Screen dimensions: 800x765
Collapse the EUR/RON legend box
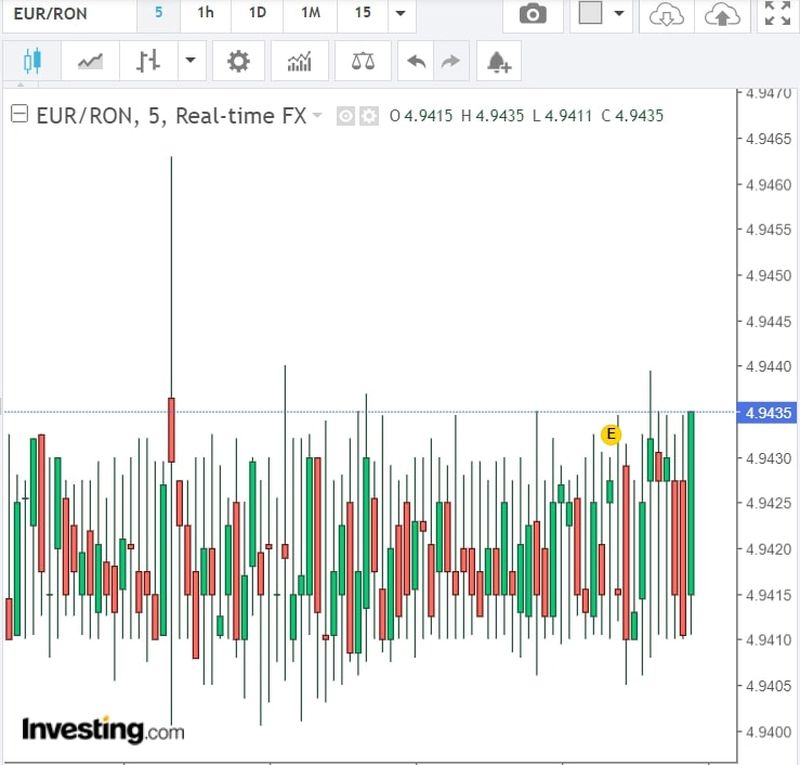19,115
